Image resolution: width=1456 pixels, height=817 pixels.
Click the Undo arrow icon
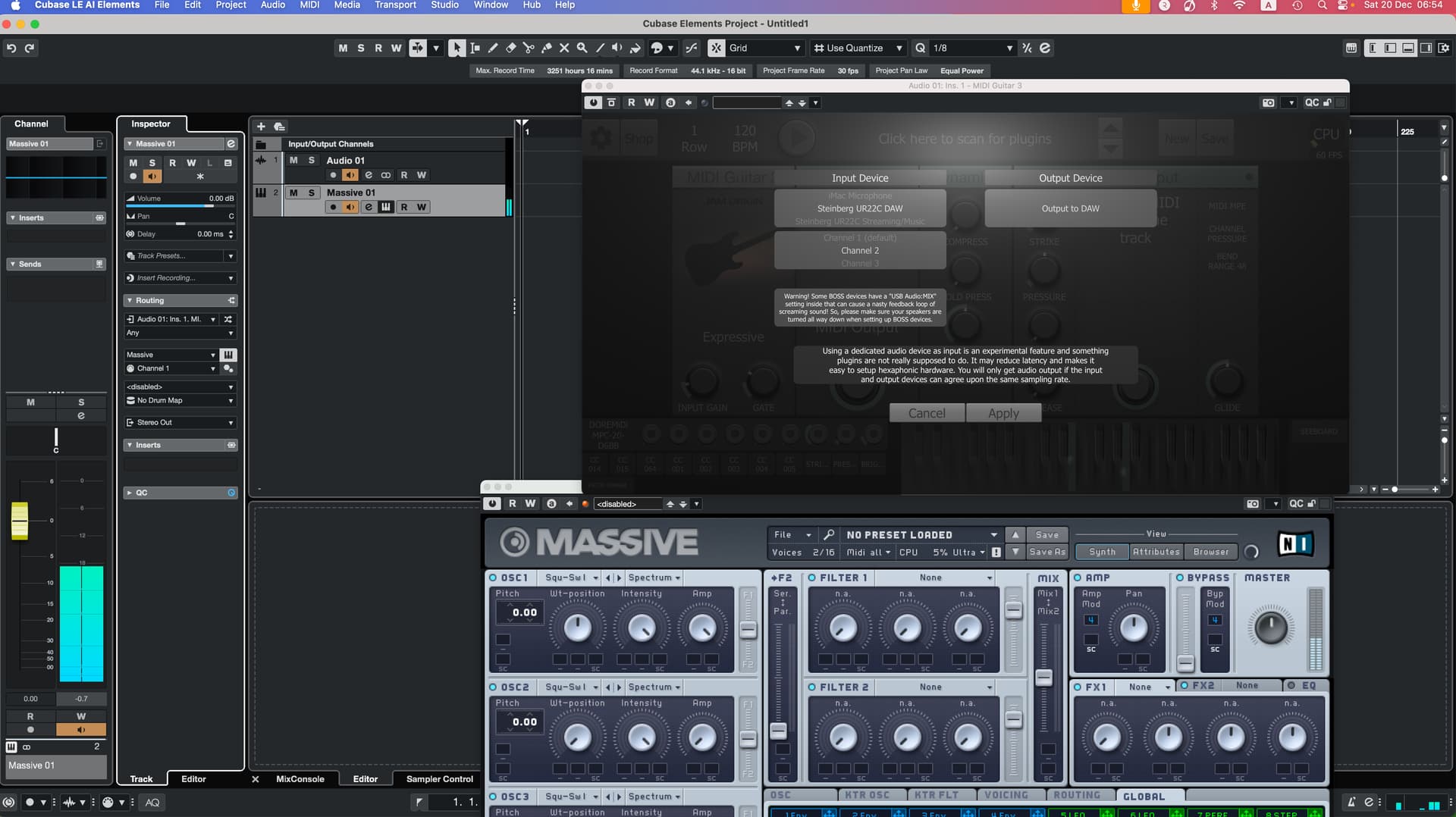(x=11, y=48)
